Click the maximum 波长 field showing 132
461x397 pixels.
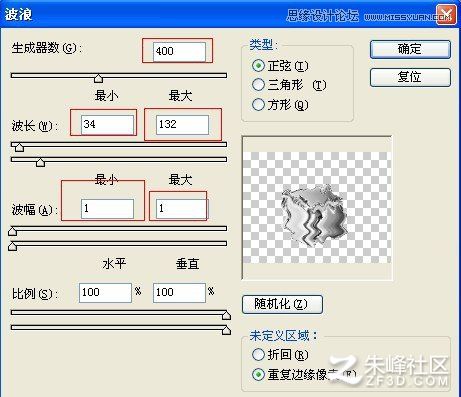(182, 125)
